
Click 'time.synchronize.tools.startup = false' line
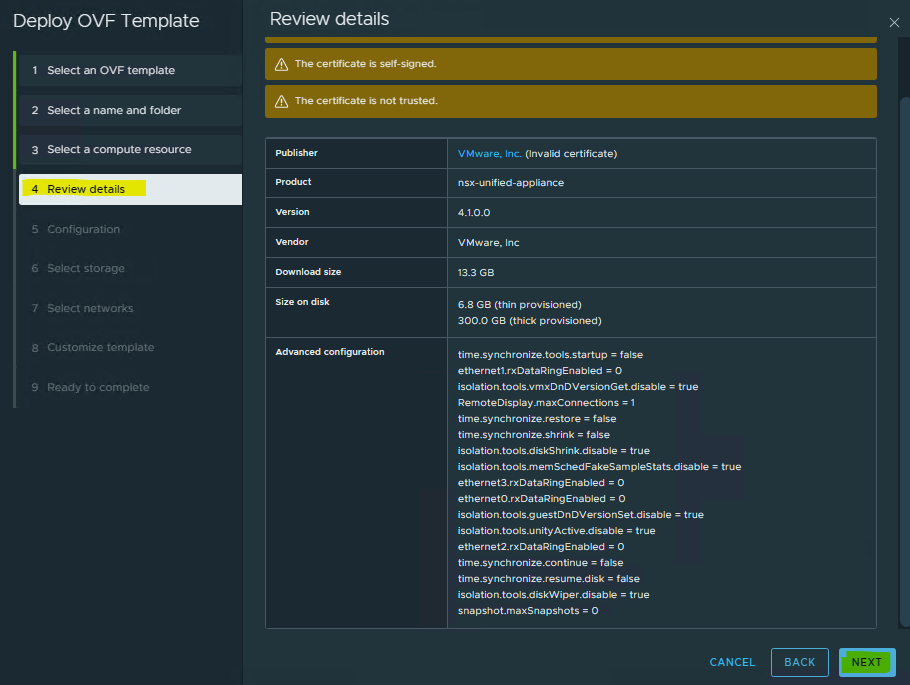[x=550, y=355]
